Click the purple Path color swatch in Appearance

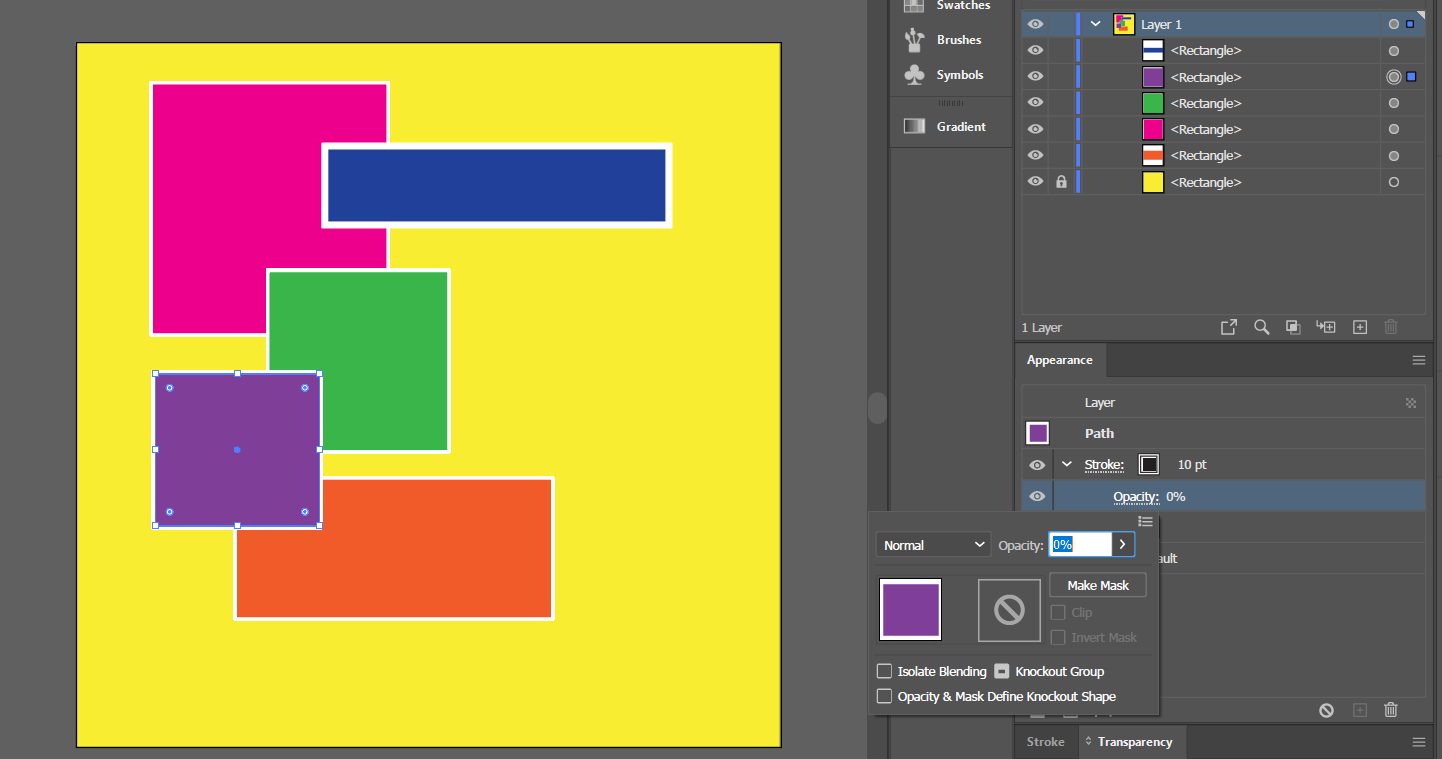click(1037, 433)
